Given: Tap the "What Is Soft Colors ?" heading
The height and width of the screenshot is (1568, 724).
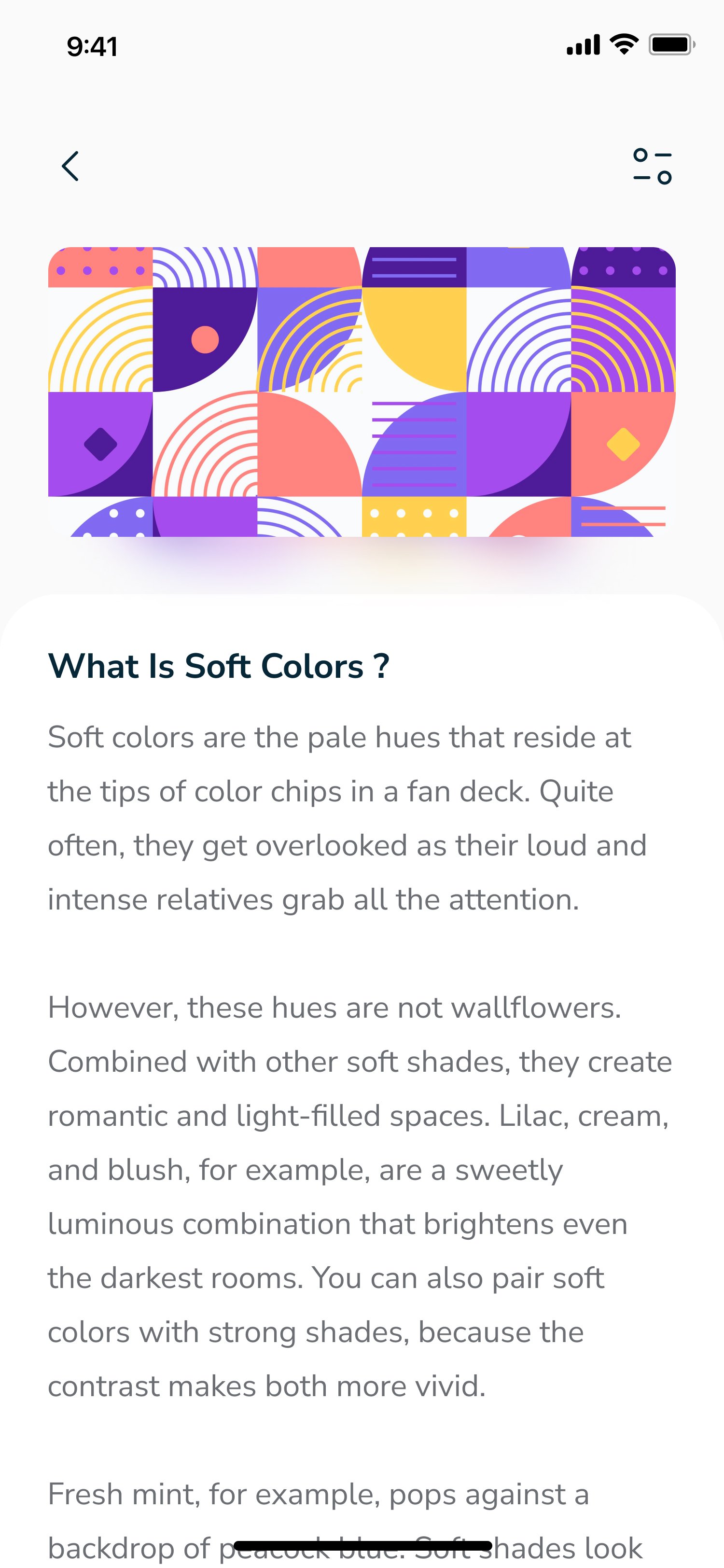Looking at the screenshot, I should (x=219, y=665).
